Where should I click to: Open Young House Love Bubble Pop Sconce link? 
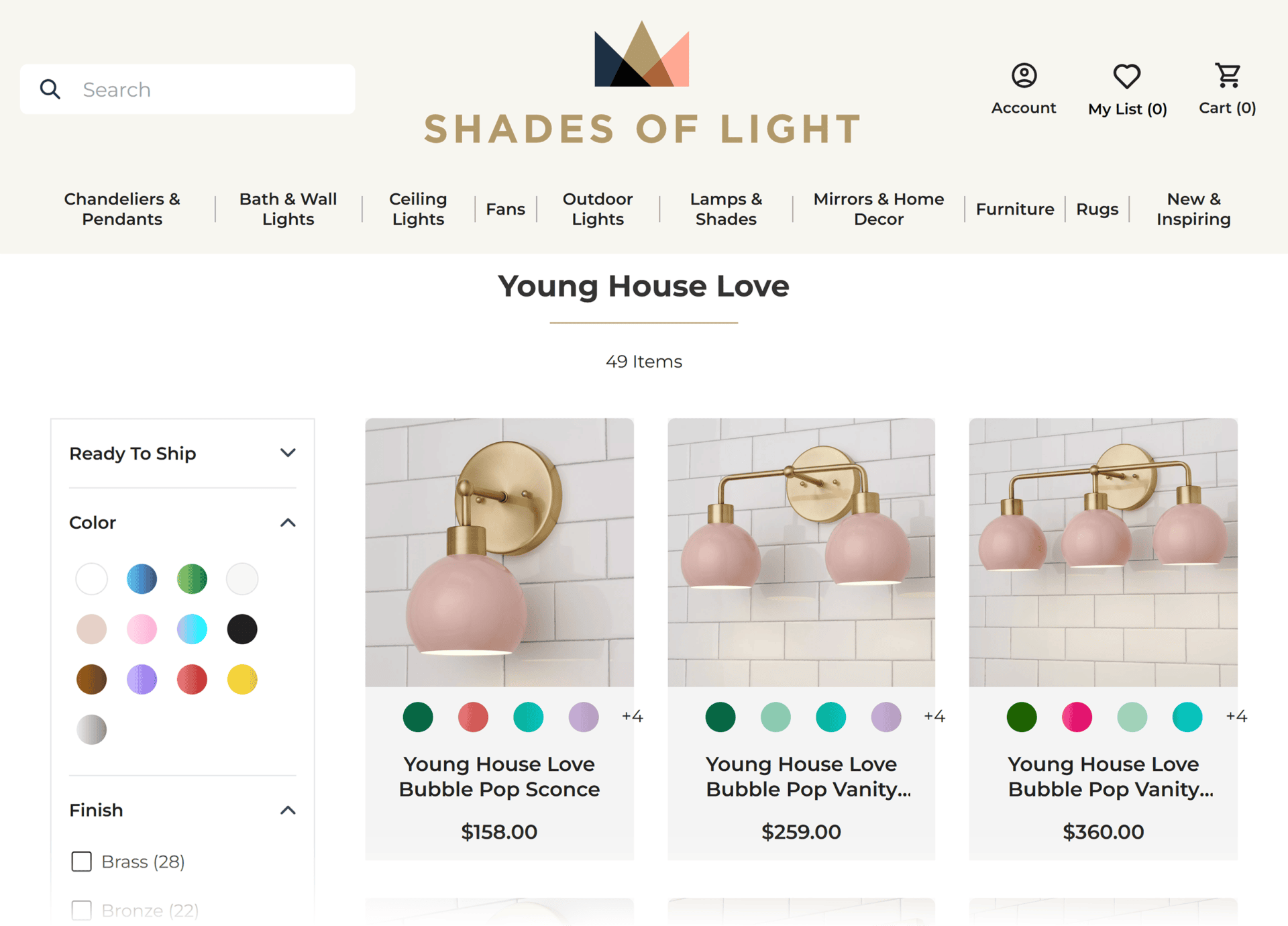(499, 777)
